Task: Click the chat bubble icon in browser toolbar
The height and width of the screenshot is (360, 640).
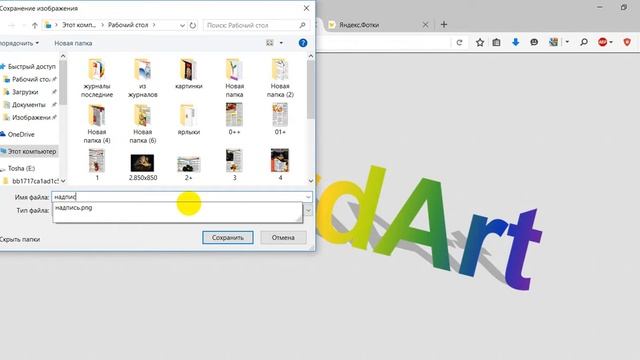Action: tap(534, 42)
